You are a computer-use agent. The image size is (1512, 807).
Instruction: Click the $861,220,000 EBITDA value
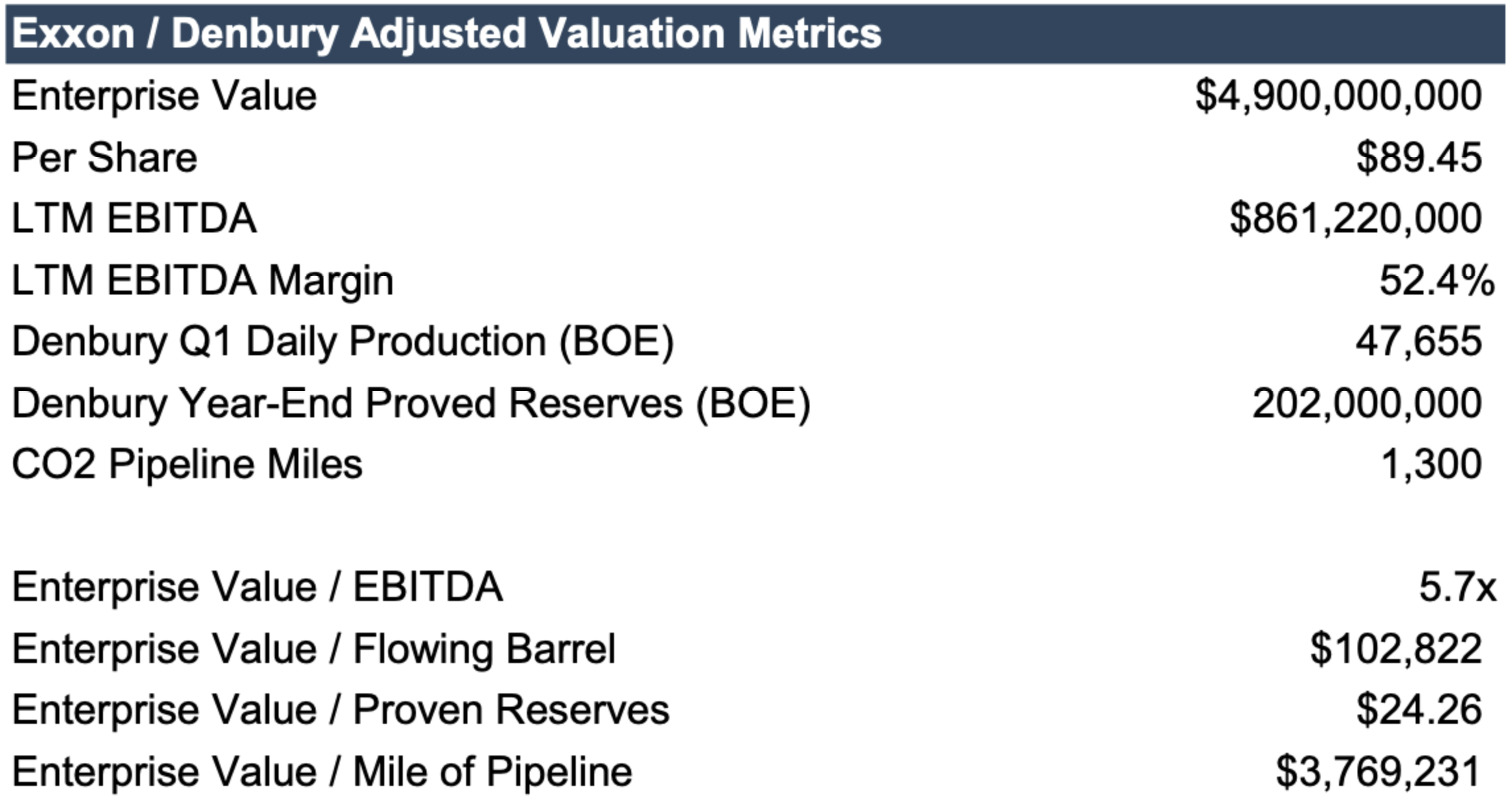coord(1356,219)
